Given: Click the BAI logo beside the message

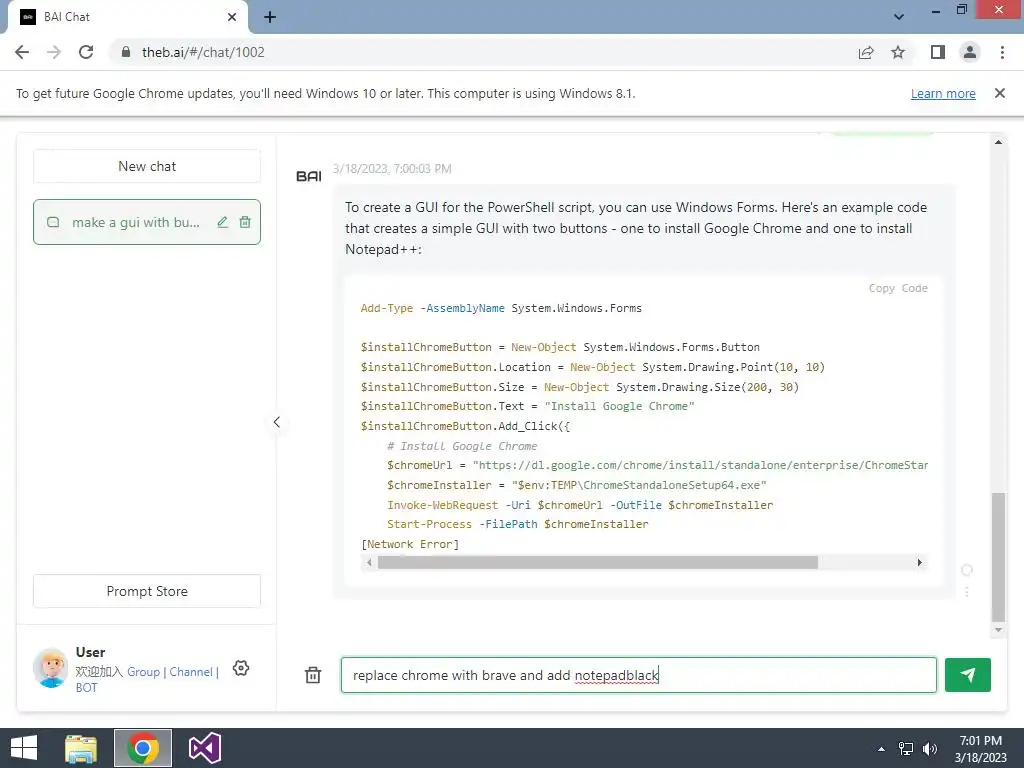Looking at the screenshot, I should [x=309, y=176].
